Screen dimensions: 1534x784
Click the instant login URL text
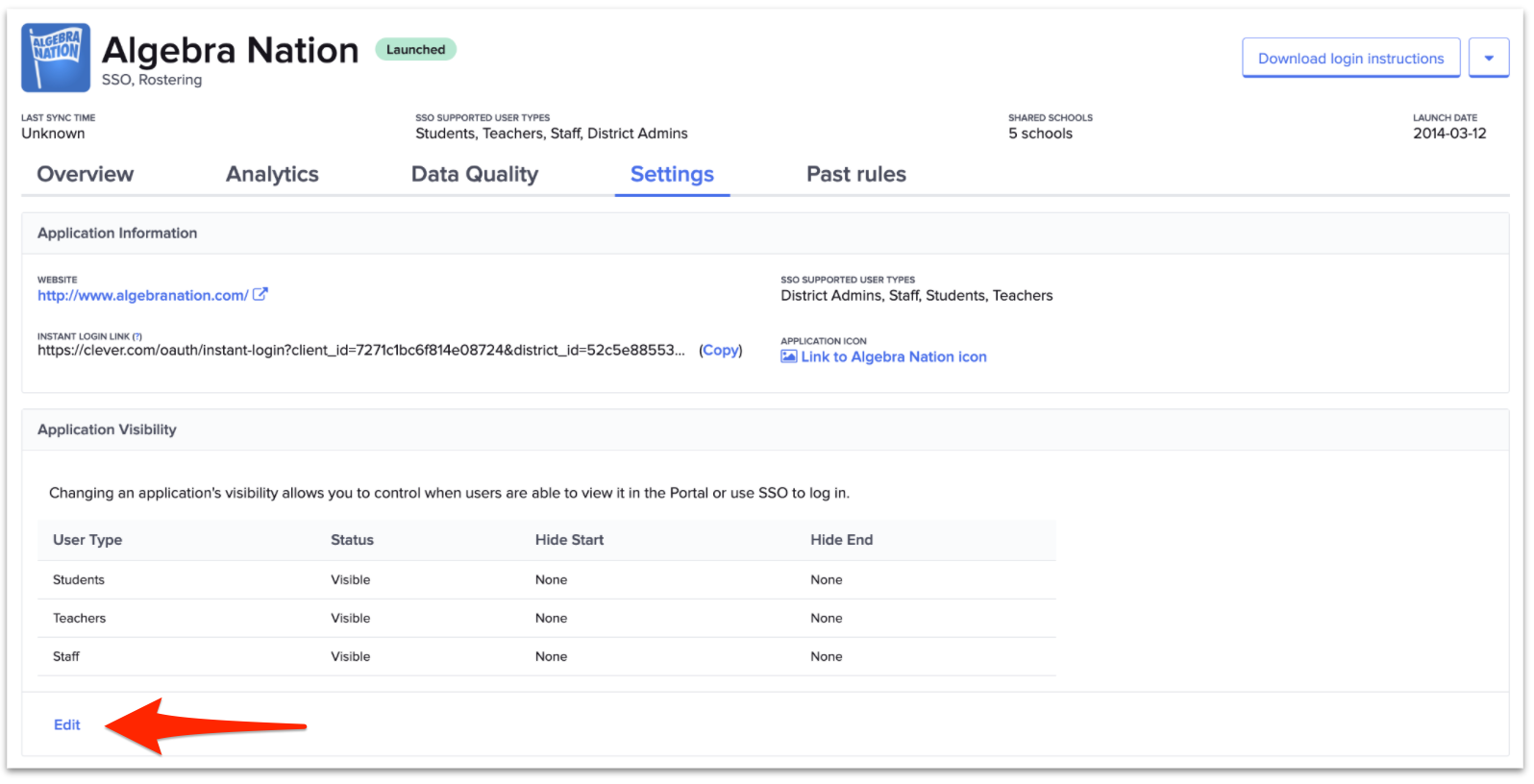coord(360,351)
